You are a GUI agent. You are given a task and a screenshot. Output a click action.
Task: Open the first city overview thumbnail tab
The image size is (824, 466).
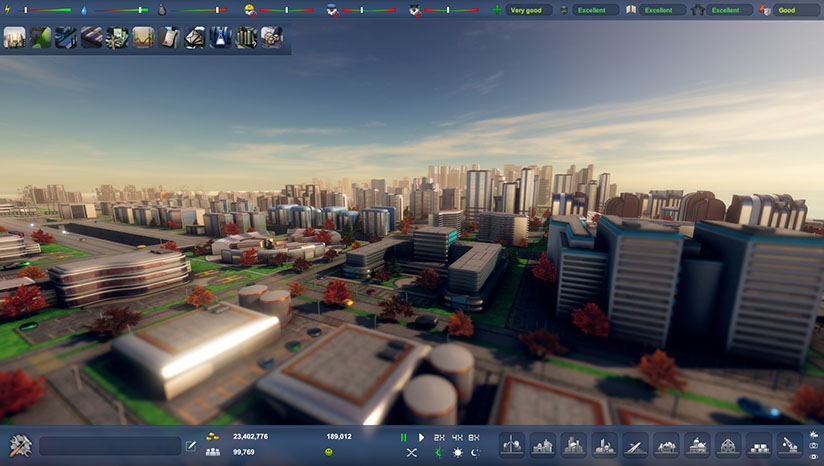pyautogui.click(x=14, y=38)
